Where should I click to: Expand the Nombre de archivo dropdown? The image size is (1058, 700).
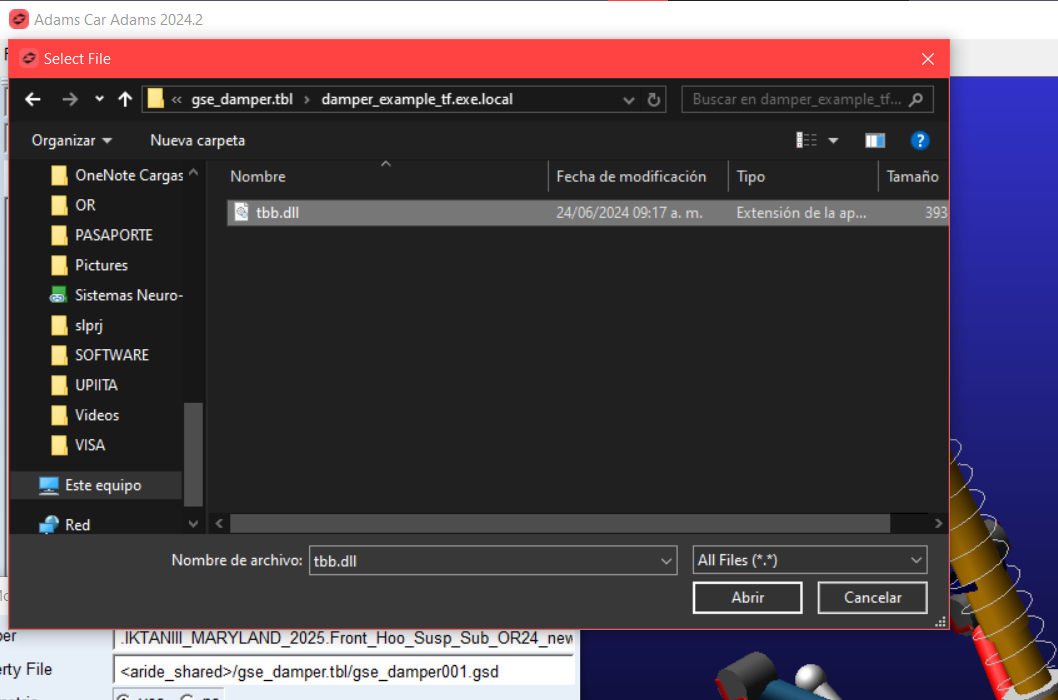pyautogui.click(x=666, y=561)
